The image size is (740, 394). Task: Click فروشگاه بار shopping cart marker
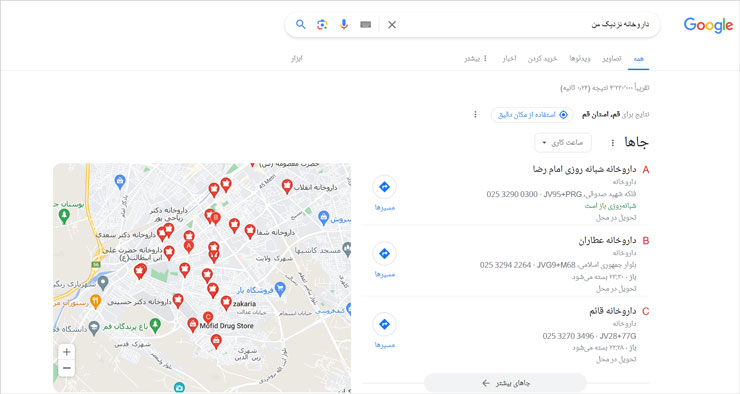tap(280, 289)
